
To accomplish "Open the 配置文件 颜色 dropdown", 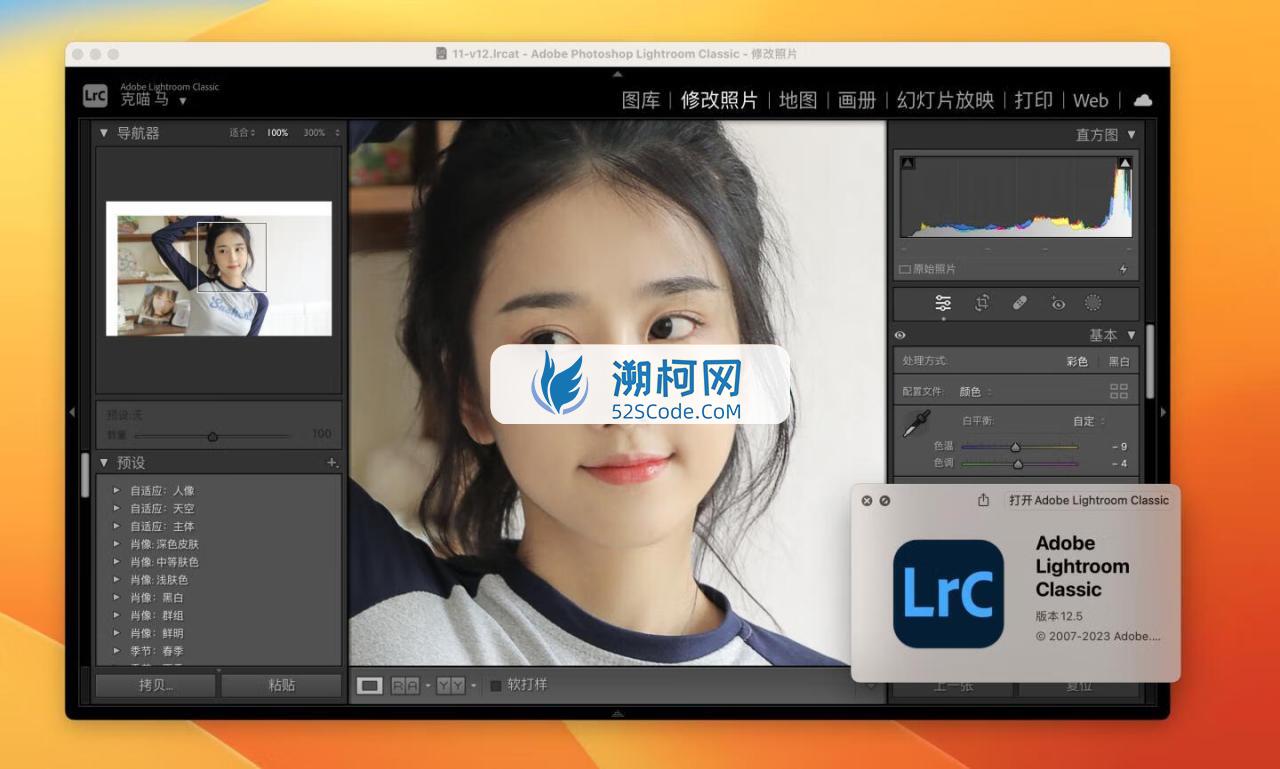I will coord(976,392).
